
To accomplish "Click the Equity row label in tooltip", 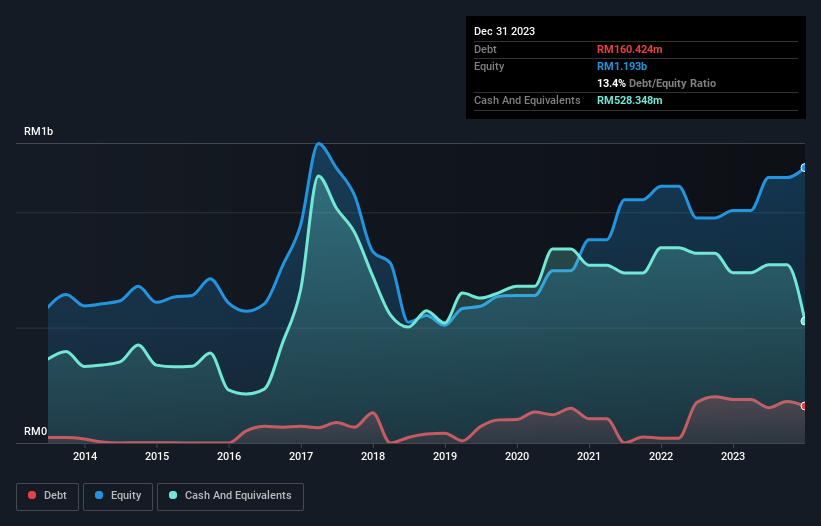I will [x=489, y=66].
